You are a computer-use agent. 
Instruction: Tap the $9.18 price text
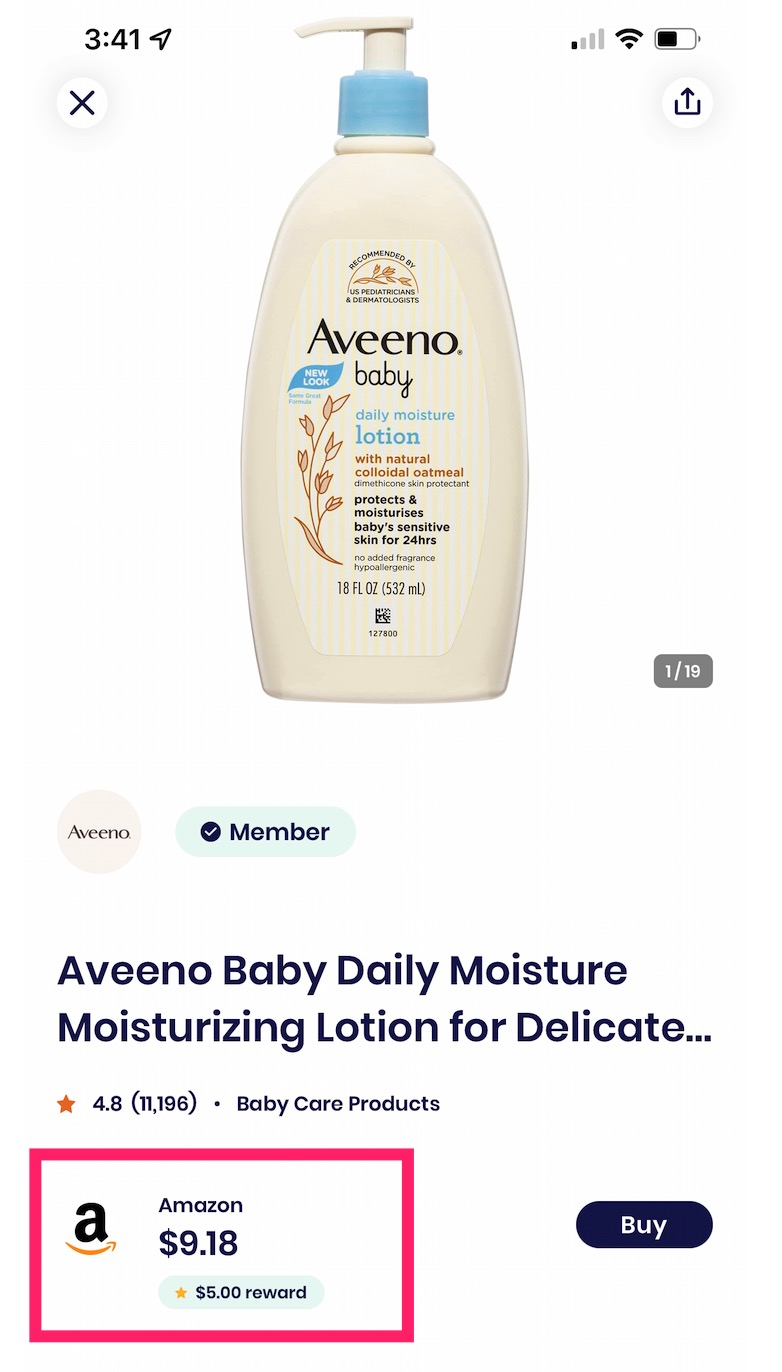click(198, 1244)
